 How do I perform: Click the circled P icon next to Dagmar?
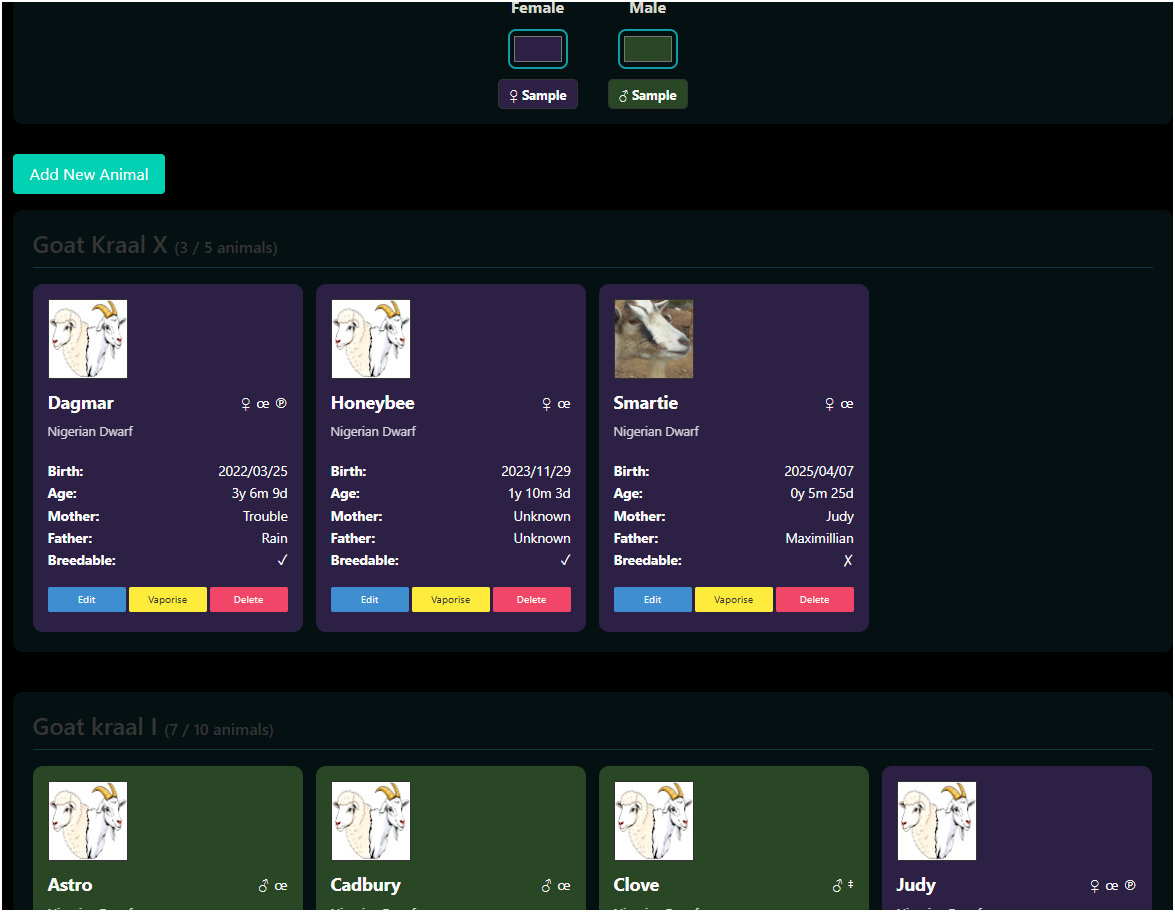click(x=281, y=404)
